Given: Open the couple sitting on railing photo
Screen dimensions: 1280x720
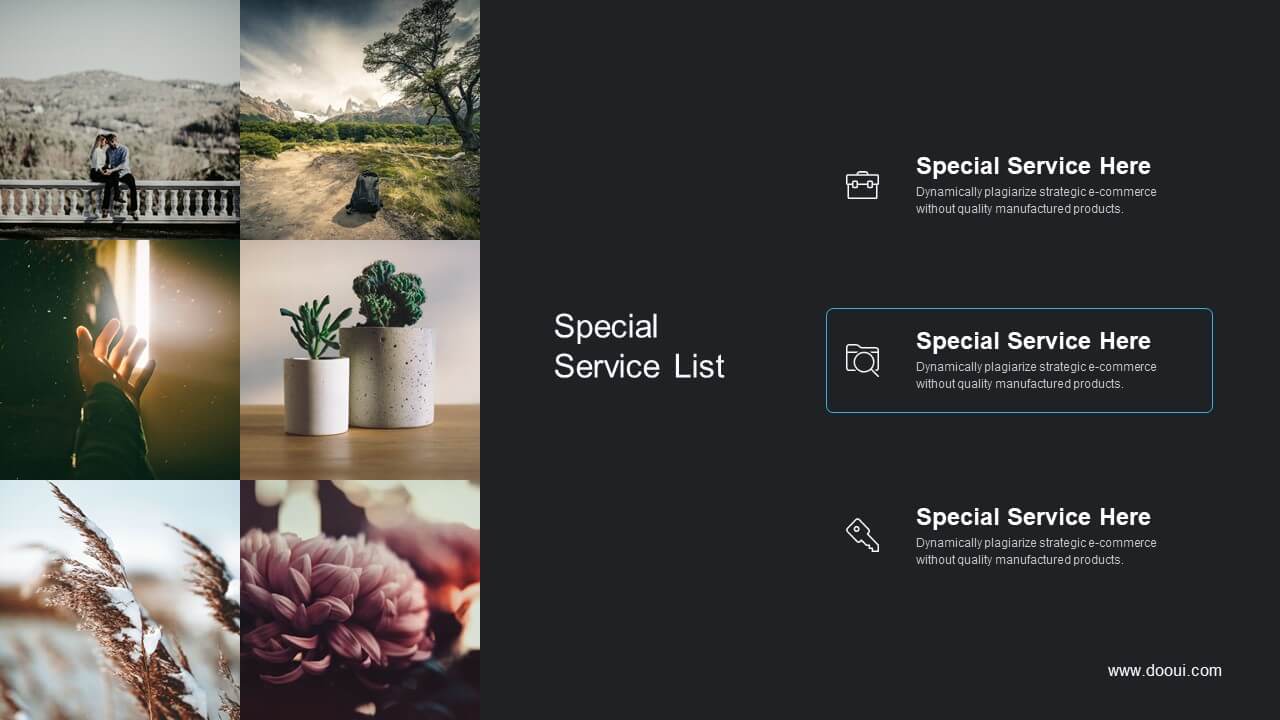Looking at the screenshot, I should [120, 120].
